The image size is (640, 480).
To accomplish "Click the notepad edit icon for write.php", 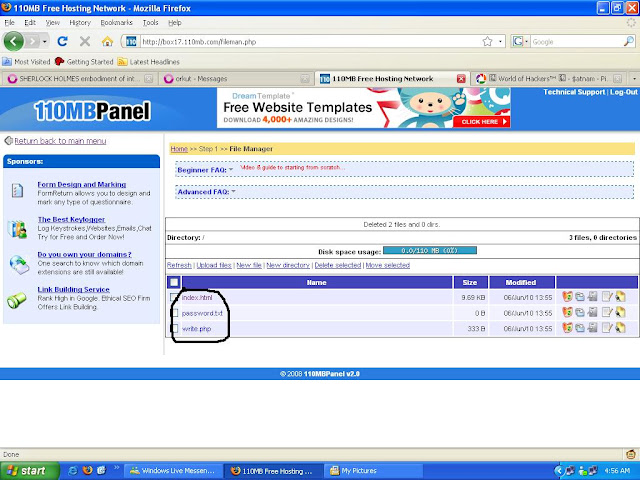I will coord(607,328).
